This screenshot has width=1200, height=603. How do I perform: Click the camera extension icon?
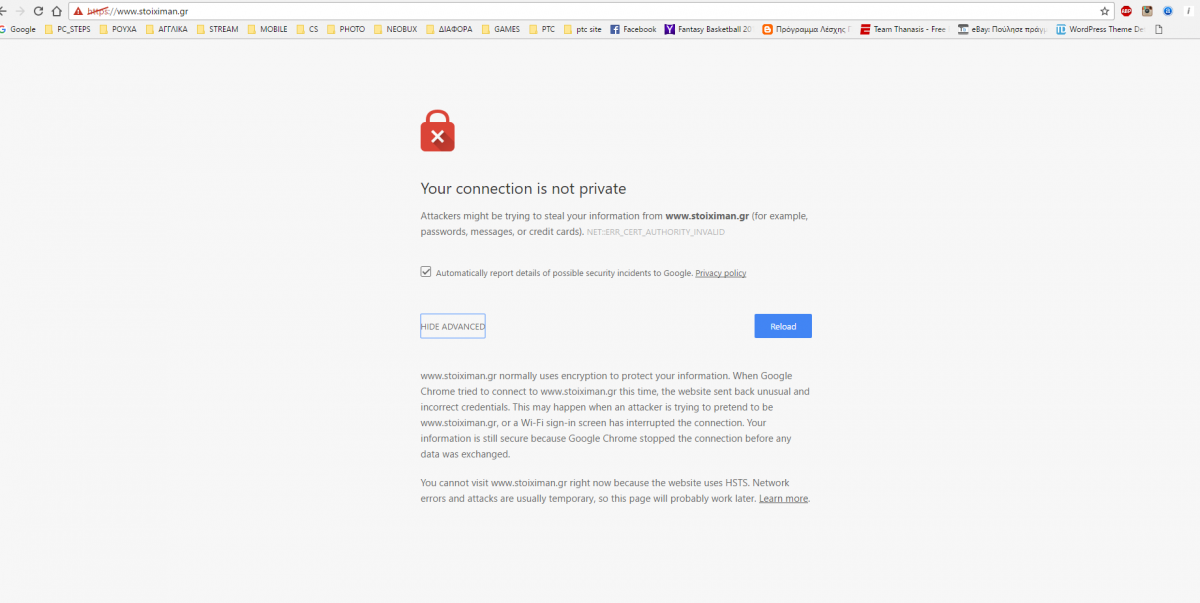coord(1147,11)
